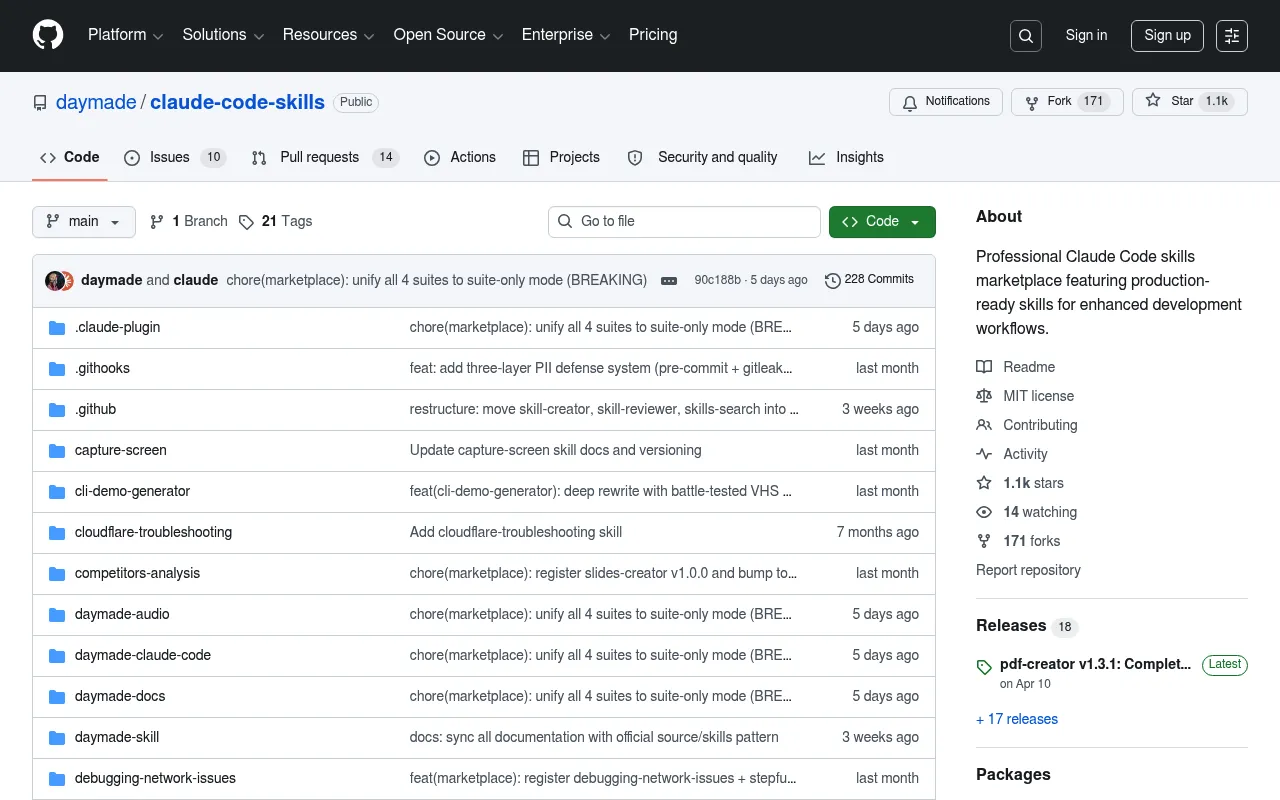Screen dimensions: 1280x800
Task: Focus the Go to file search field
Action: (684, 222)
